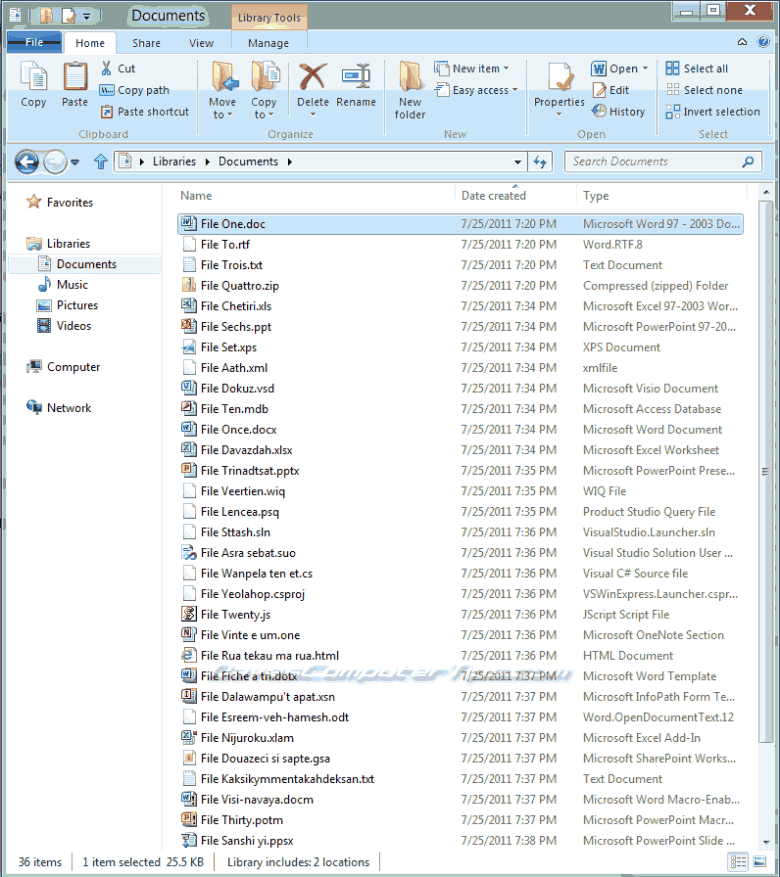Viewport: 780px width, 877px height.
Task: Click Invert selection
Action: pyautogui.click(x=713, y=111)
